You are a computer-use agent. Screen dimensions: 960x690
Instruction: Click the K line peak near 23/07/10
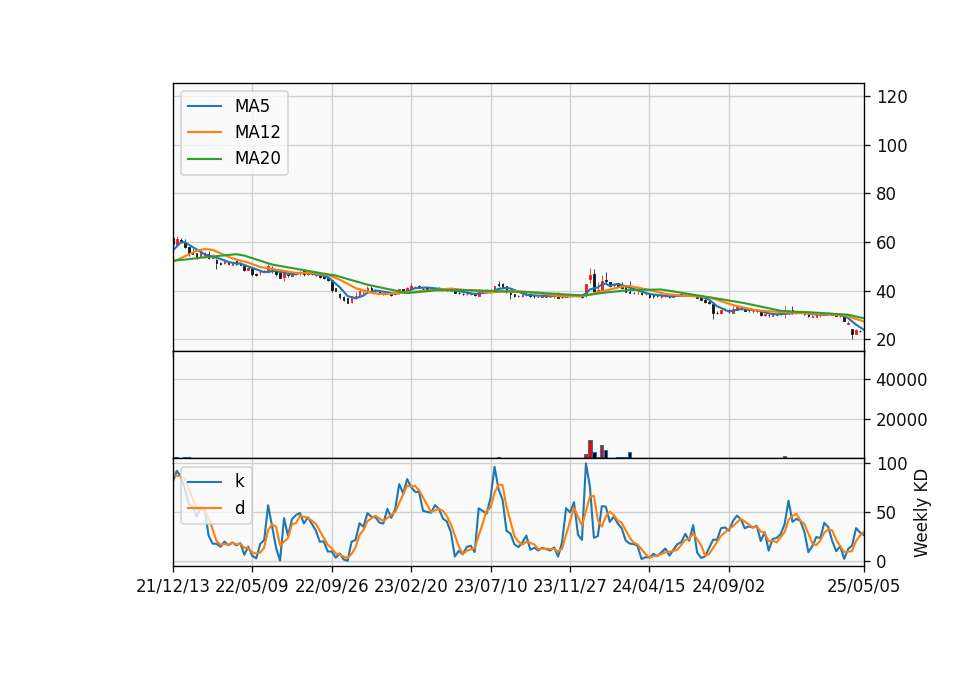point(495,468)
